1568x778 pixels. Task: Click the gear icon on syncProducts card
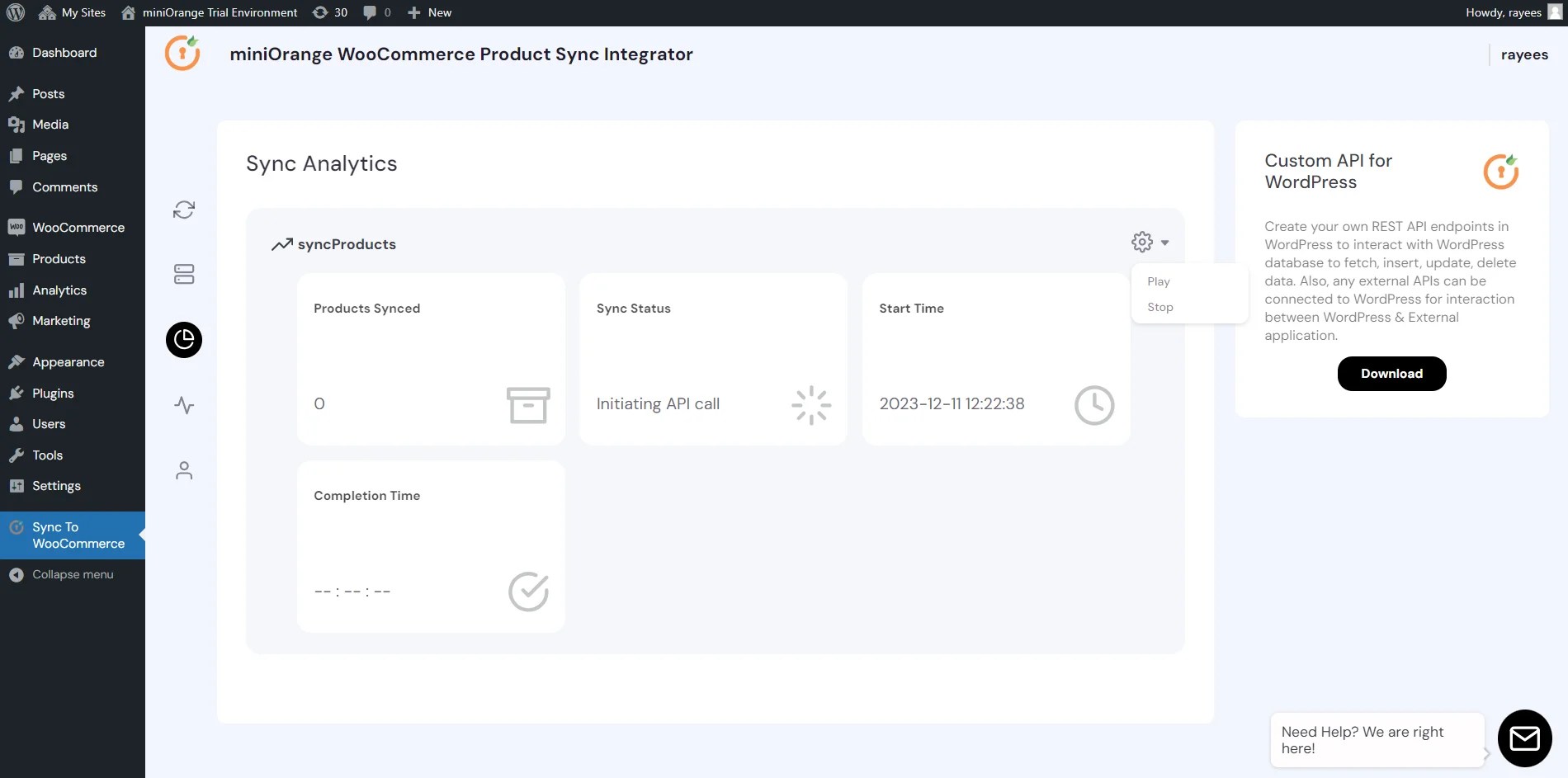pyautogui.click(x=1141, y=241)
